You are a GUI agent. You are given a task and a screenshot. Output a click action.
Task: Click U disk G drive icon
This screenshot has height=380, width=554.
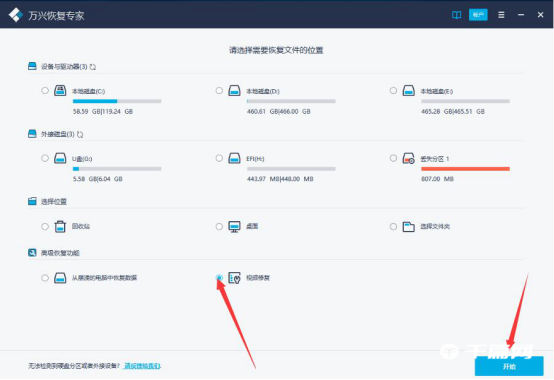60,158
